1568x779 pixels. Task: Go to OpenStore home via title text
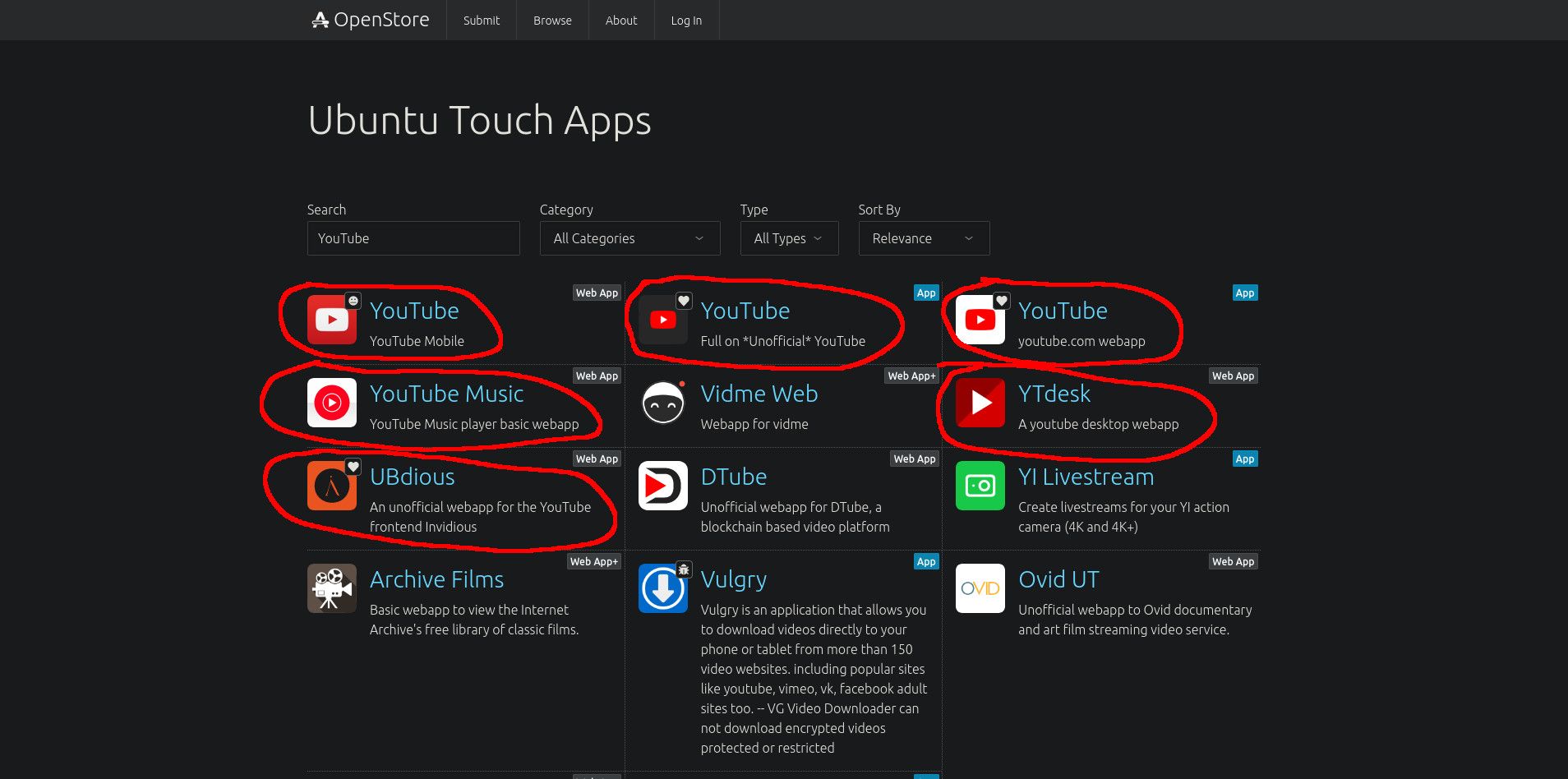tap(381, 20)
